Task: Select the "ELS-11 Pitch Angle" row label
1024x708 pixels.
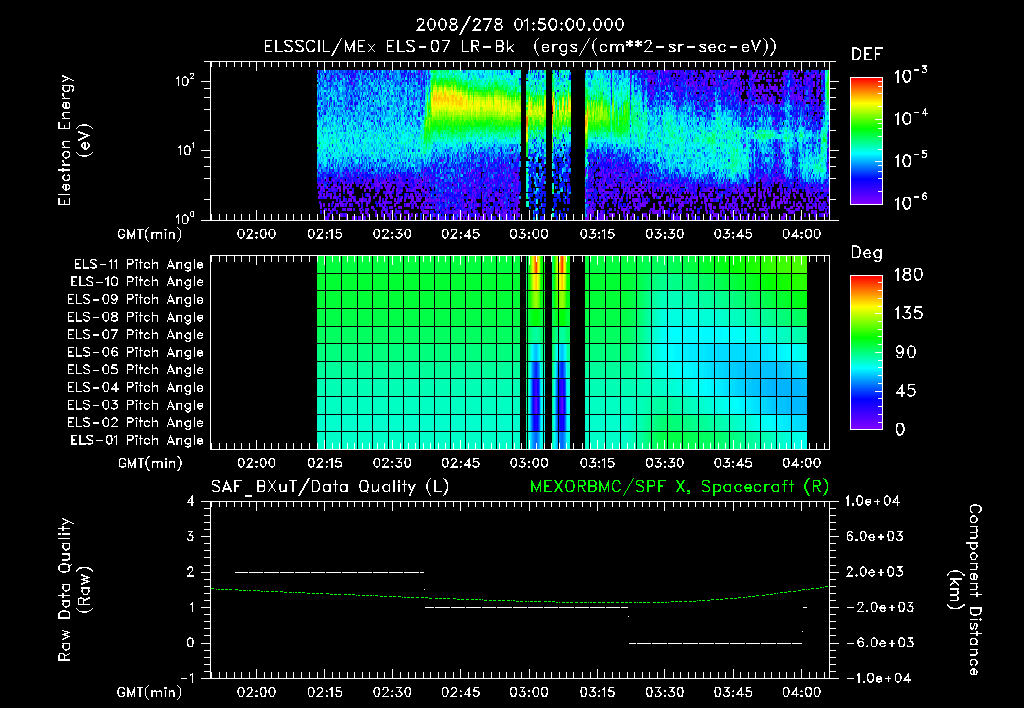Action: [138, 265]
